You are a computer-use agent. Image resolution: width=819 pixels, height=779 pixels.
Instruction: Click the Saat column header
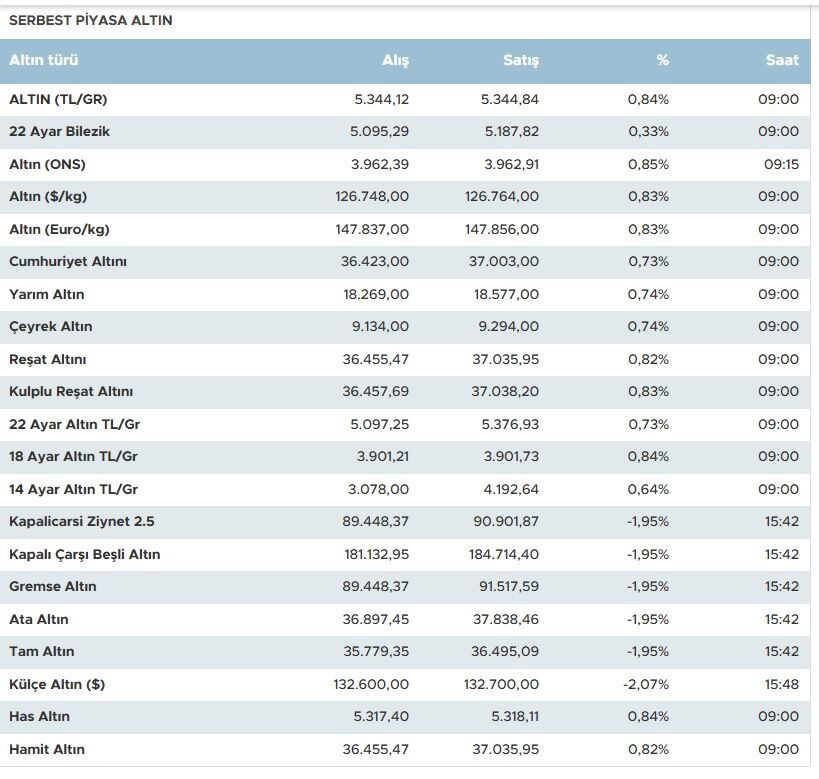[782, 60]
